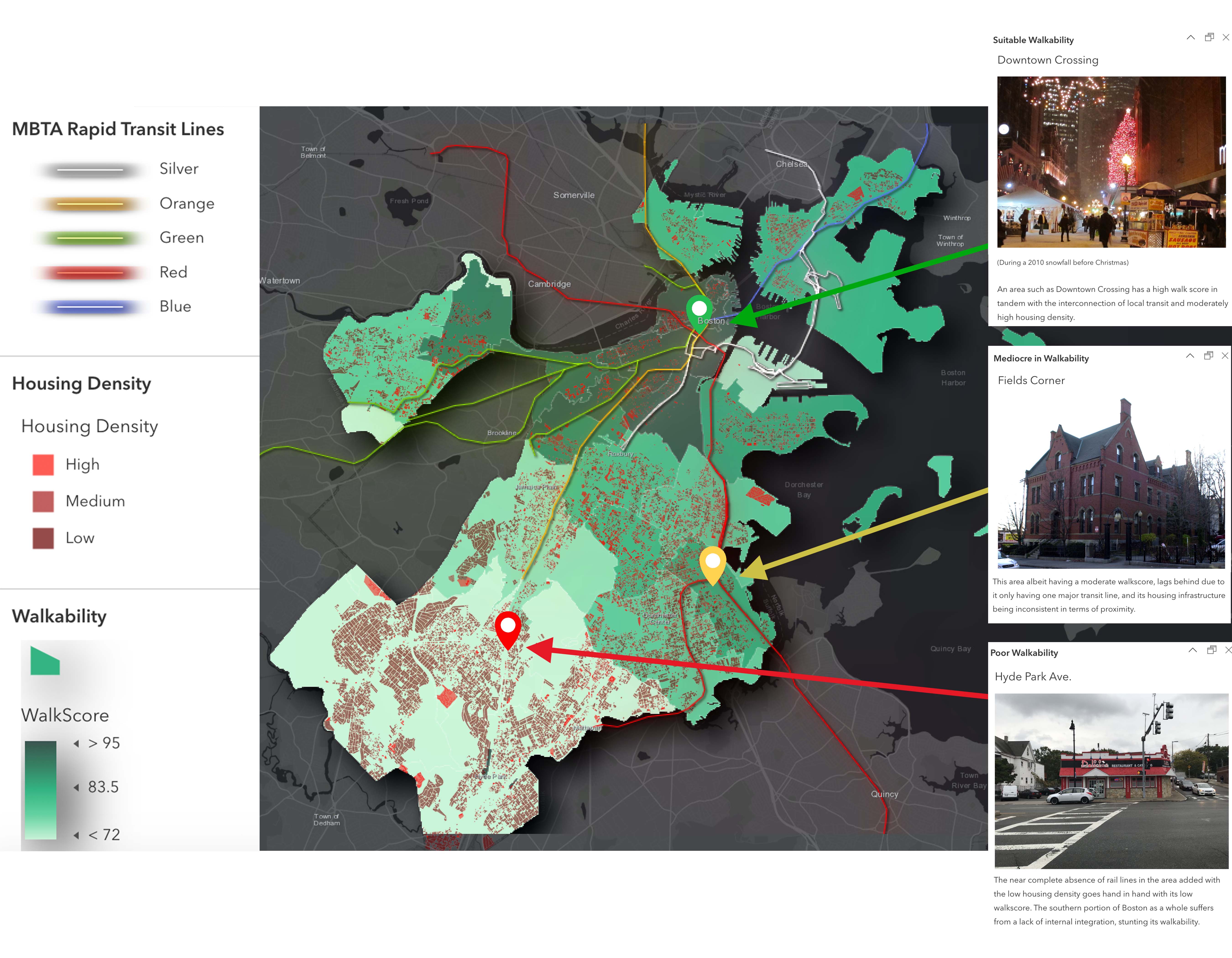
Task: Open the Hyde Park Ave intersection photo
Action: pos(1111,781)
